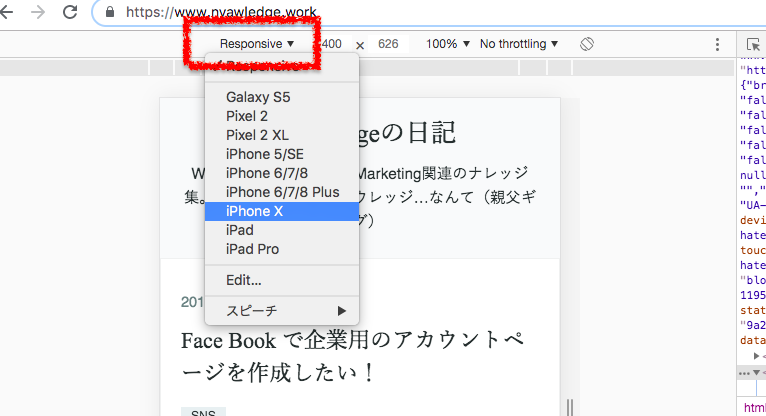Image resolution: width=766 pixels, height=416 pixels.
Task: Select Pixel 2 XL from device list
Action: 282,135
